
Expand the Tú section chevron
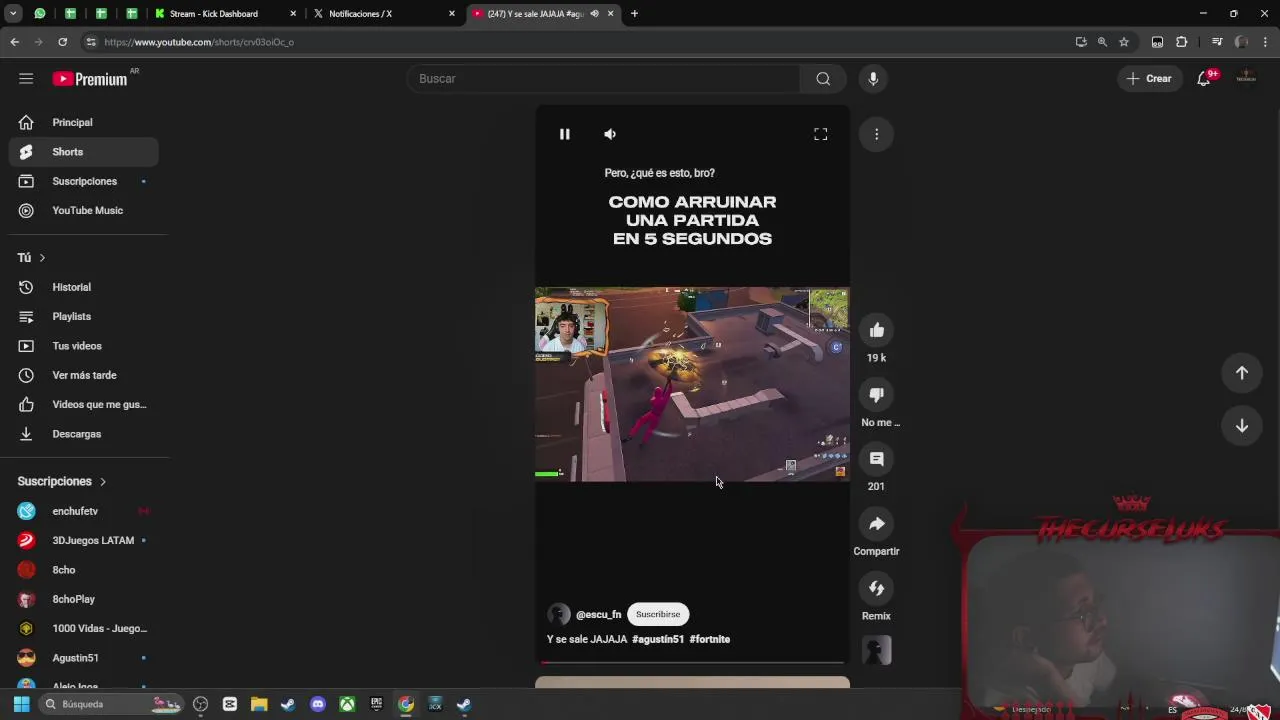tap(42, 258)
